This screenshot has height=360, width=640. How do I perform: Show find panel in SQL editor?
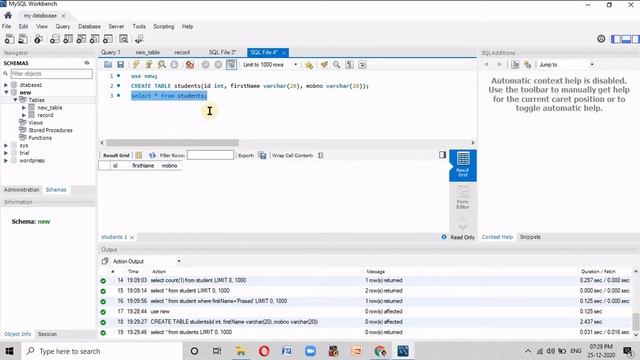pyautogui.click(x=336, y=64)
